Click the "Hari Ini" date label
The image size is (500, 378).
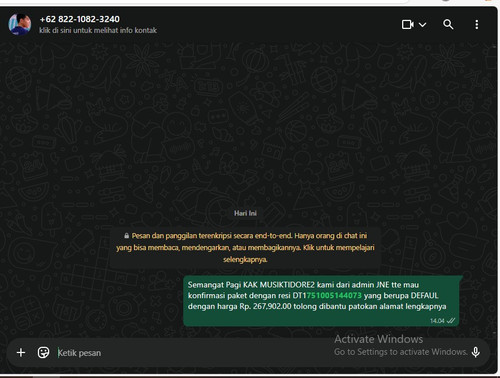pos(245,213)
